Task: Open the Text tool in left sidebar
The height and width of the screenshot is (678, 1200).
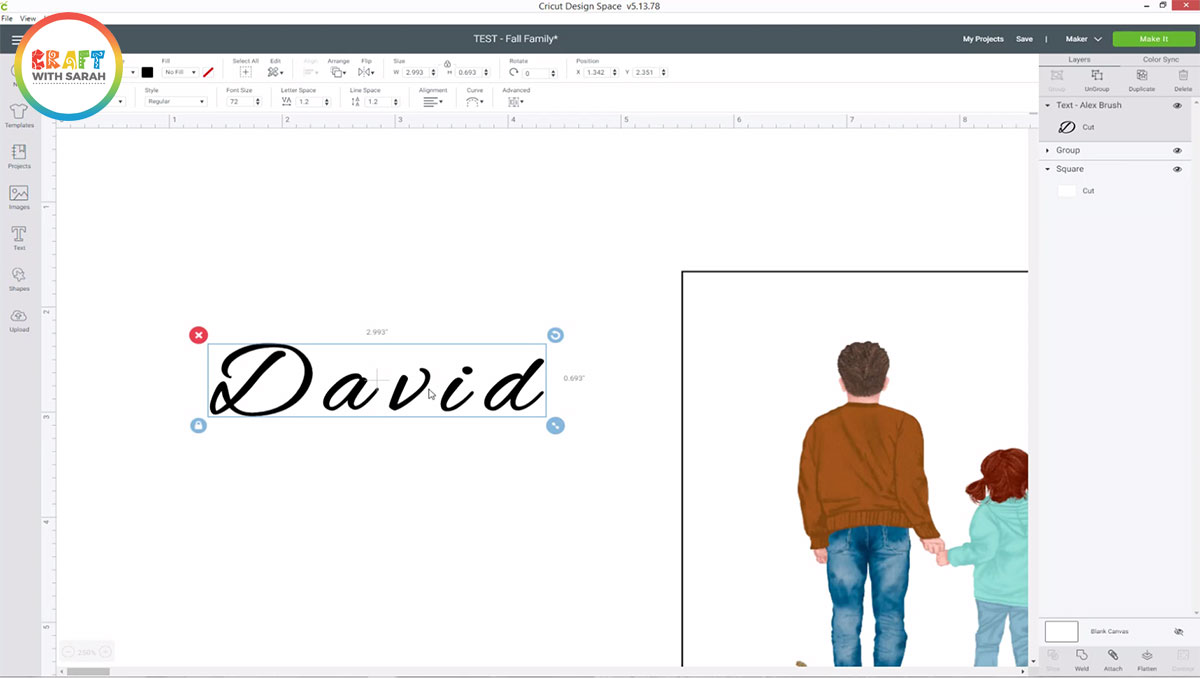Action: (18, 237)
